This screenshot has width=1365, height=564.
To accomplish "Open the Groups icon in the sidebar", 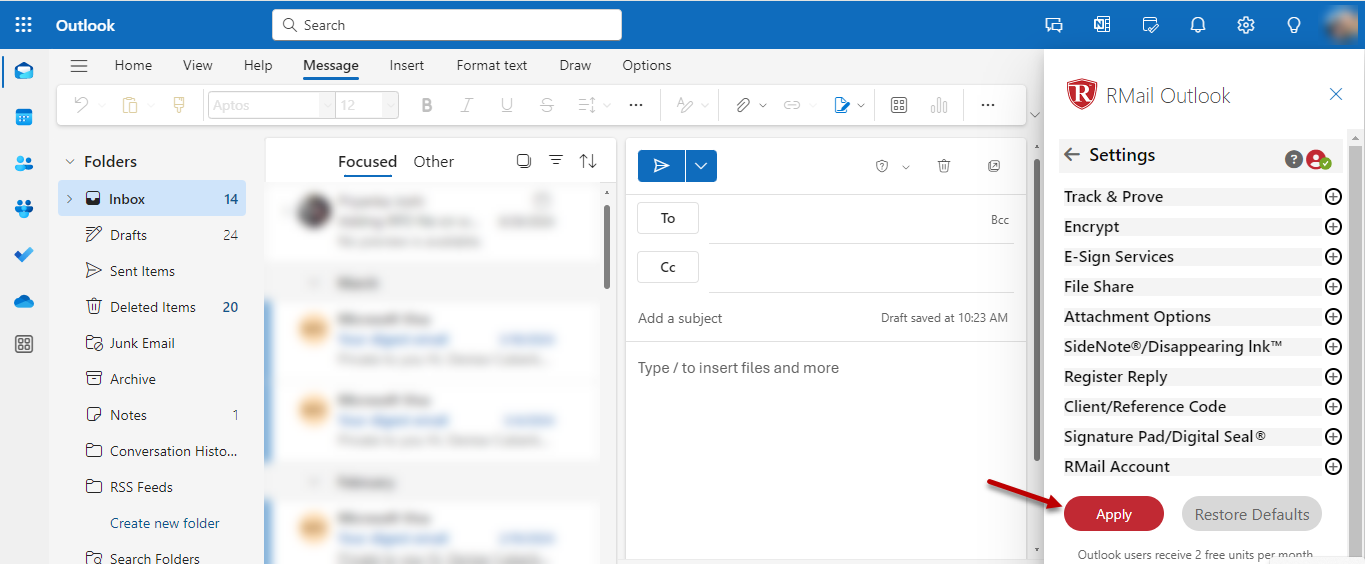I will [x=24, y=209].
